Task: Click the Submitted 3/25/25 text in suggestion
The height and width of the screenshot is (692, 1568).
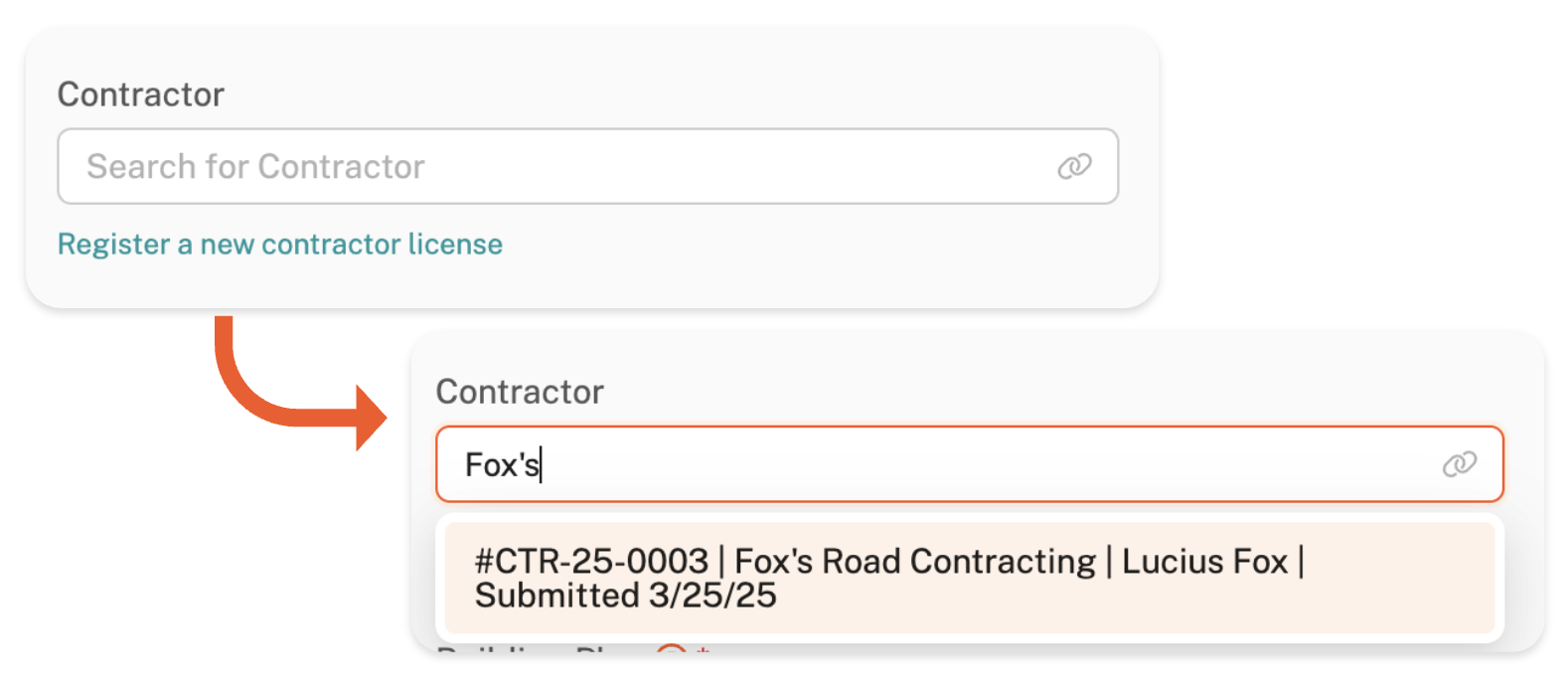Action: tap(625, 596)
